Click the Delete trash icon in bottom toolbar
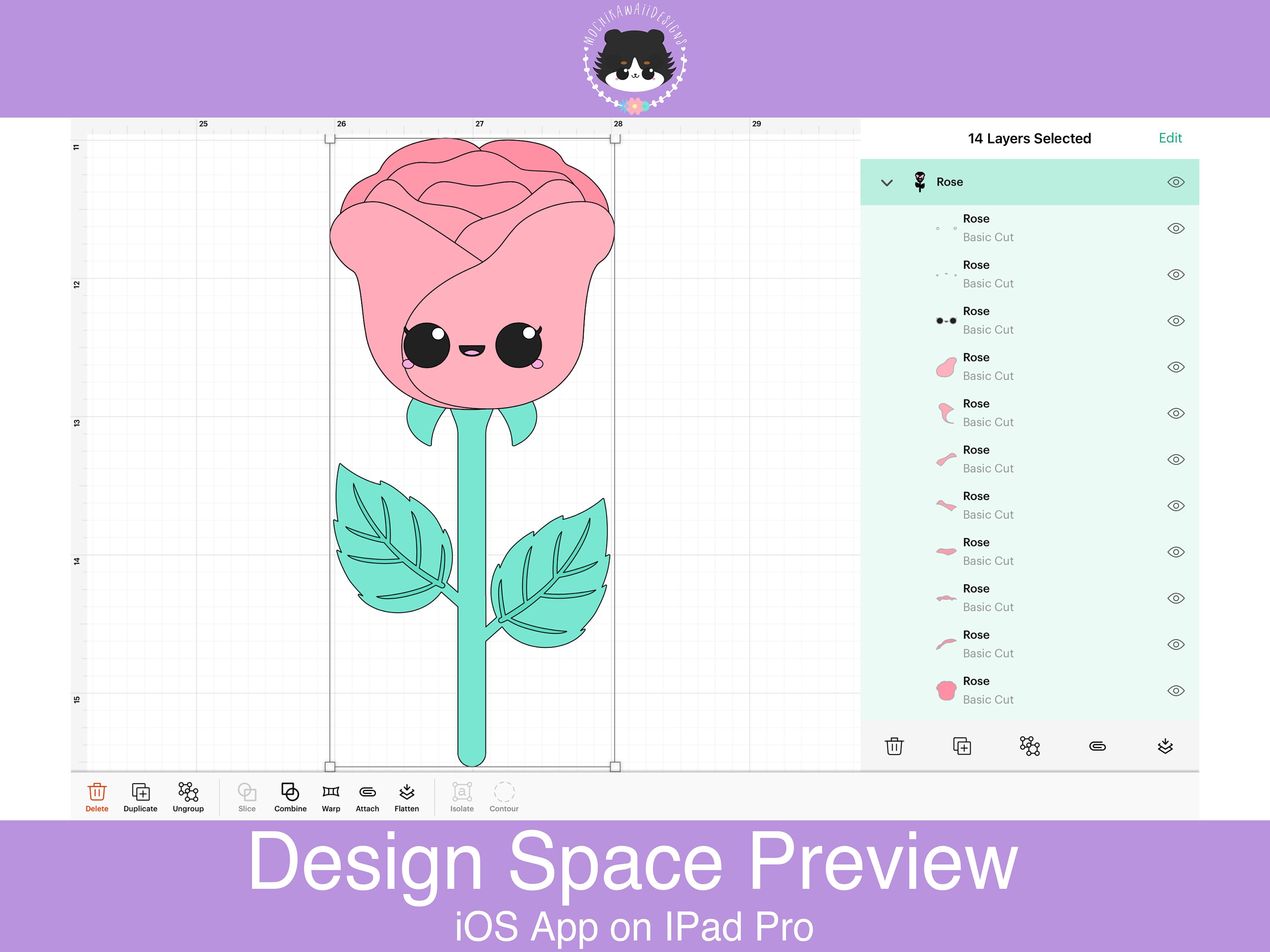This screenshot has width=1270, height=952. tap(97, 796)
